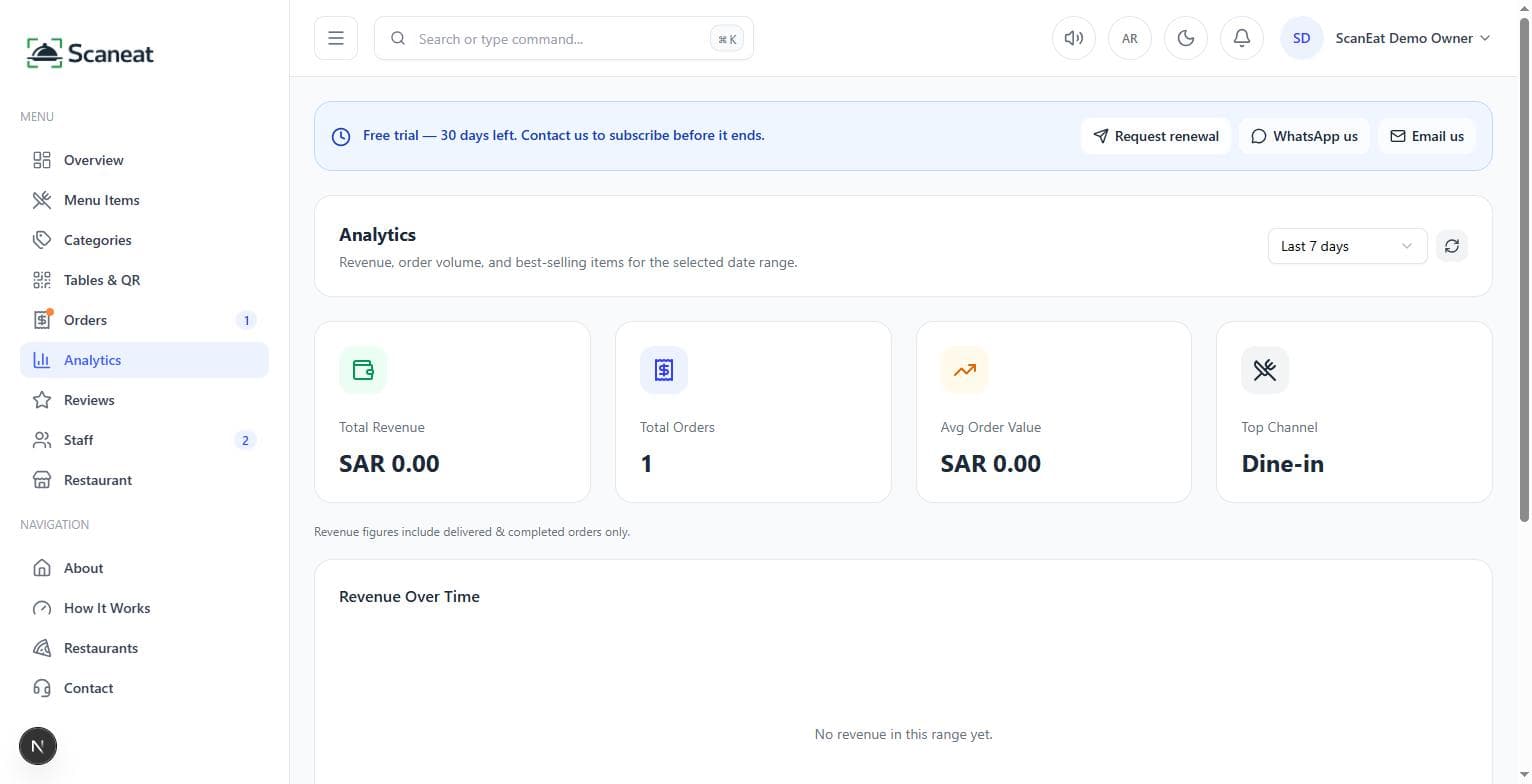This screenshot has width=1532, height=784.
Task: Open the Reviews page
Action: (x=144, y=400)
